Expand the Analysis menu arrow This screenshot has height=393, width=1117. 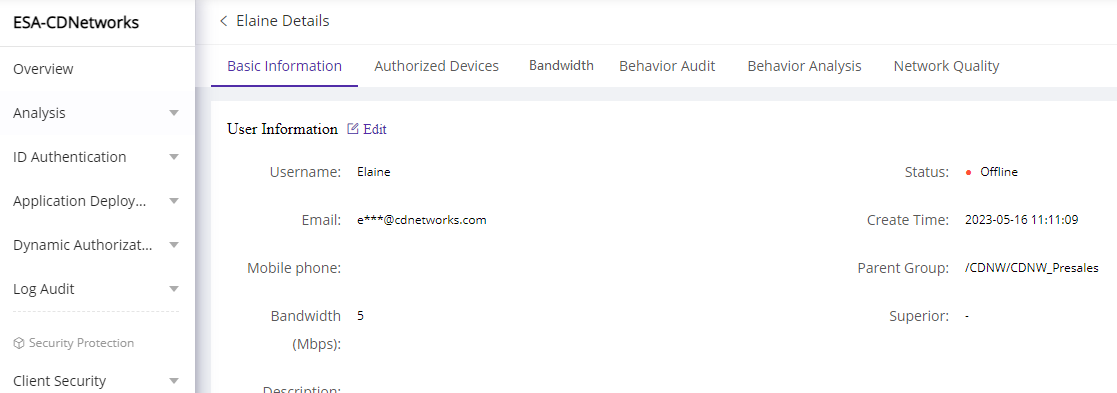point(174,112)
